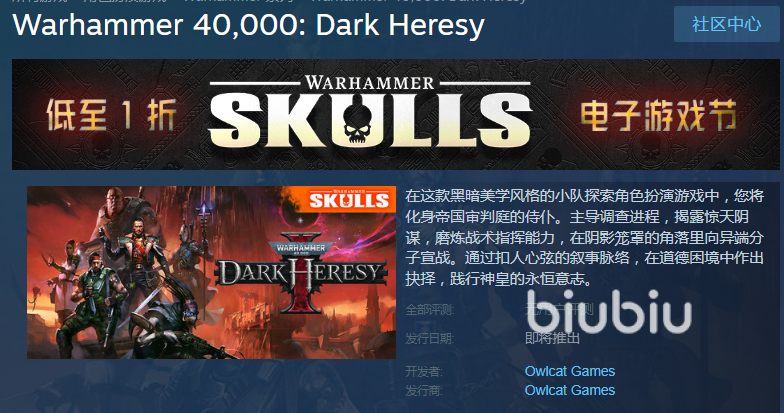Click the Warhammer 40,000: Dark Heresy page title
The height and width of the screenshot is (413, 784).
click(248, 24)
